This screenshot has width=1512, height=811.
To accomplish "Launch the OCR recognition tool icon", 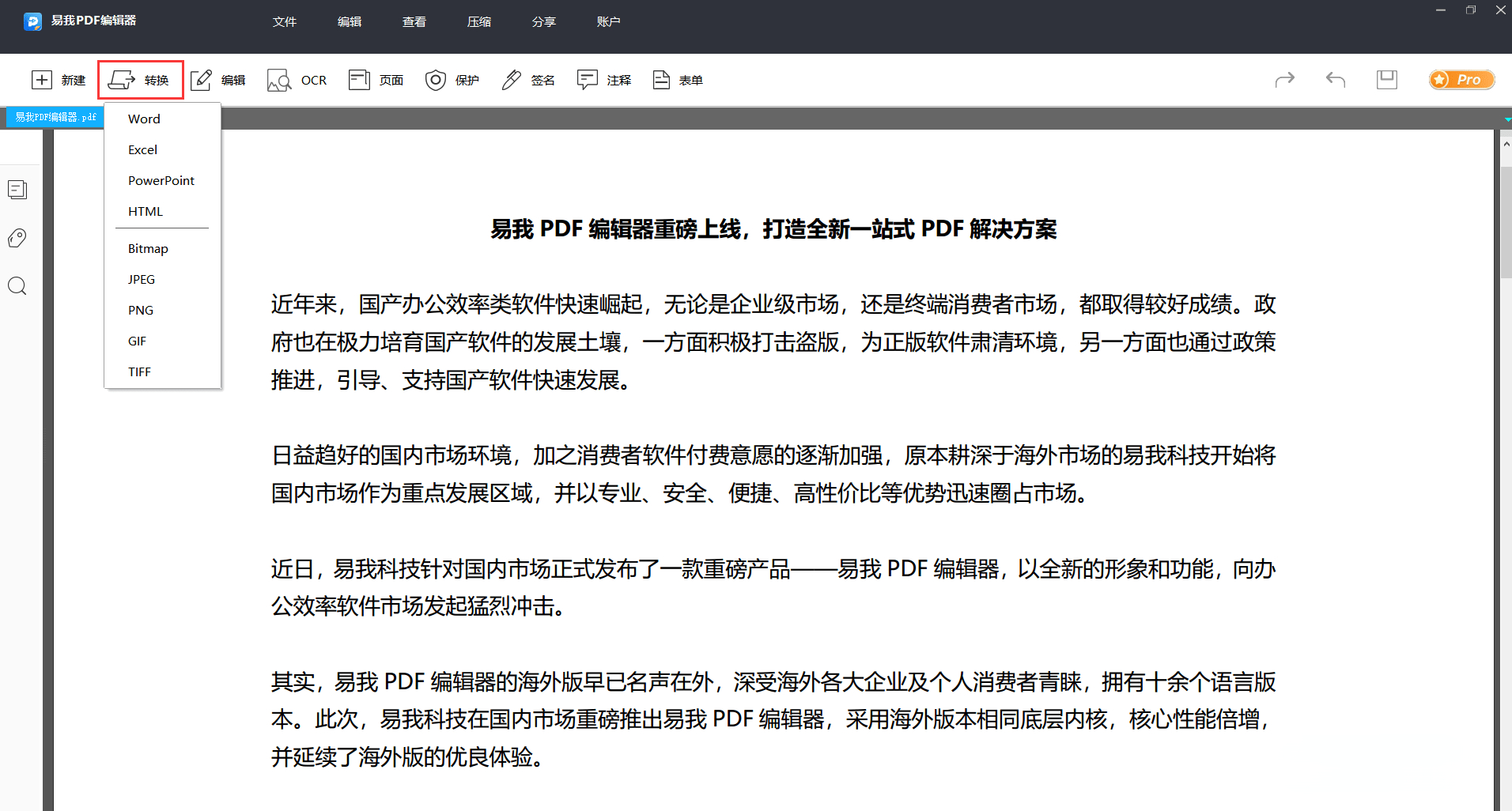I will (x=279, y=80).
